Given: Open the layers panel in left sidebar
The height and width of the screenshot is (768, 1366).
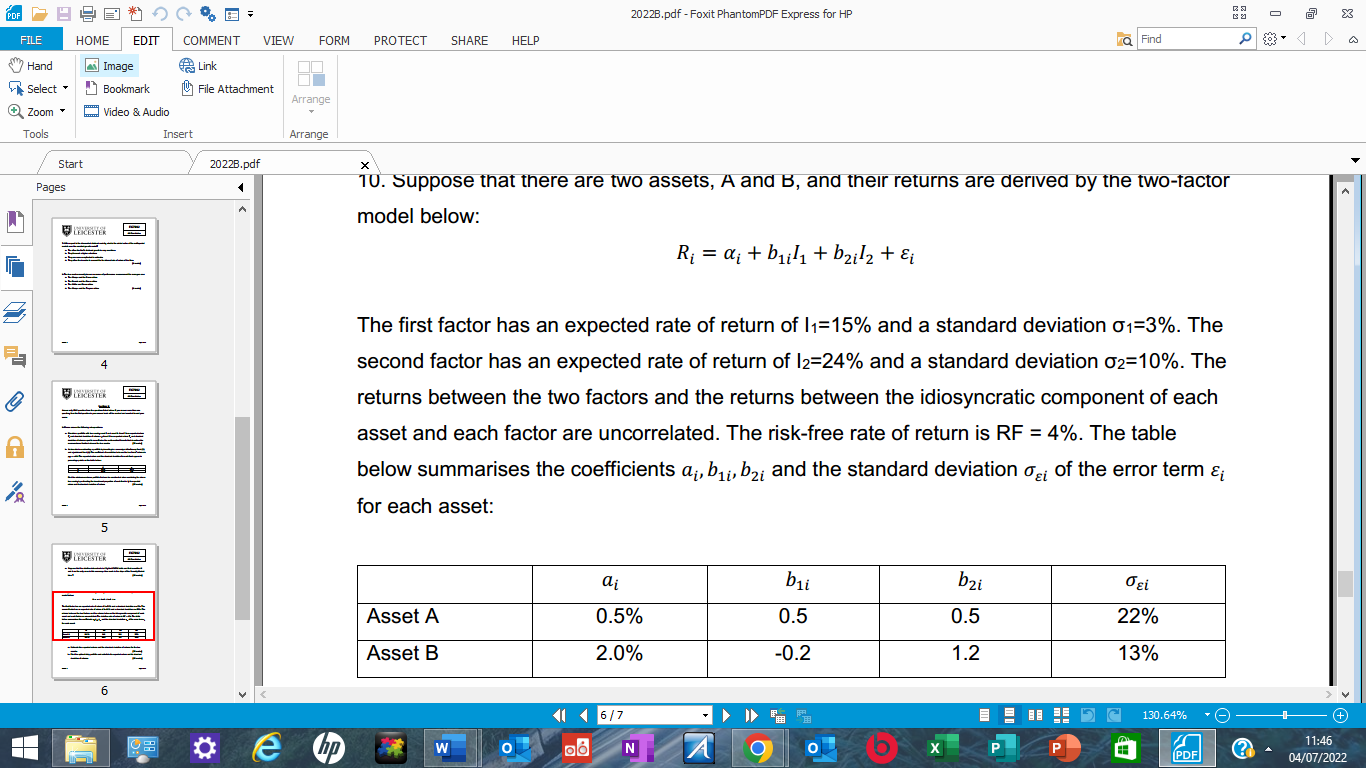Looking at the screenshot, I should point(15,312).
